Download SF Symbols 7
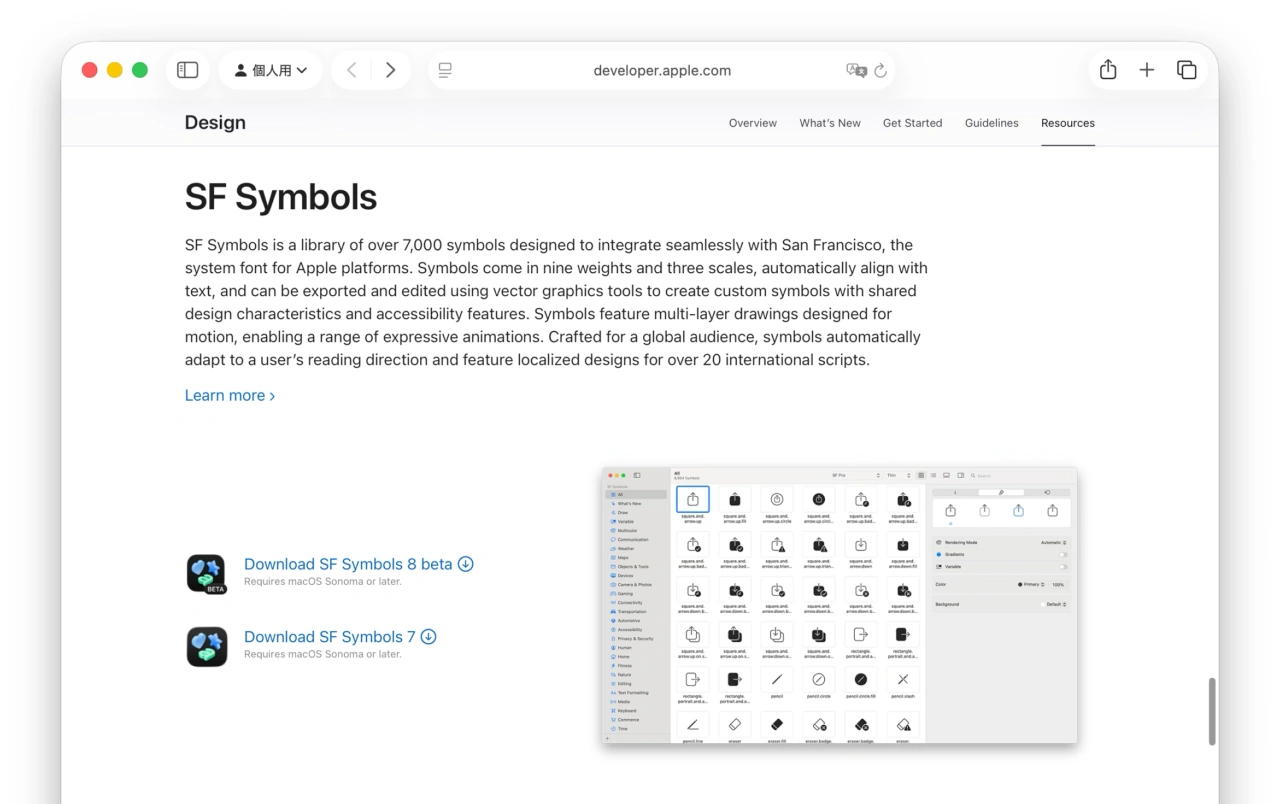This screenshot has height=804, width=1280. tap(340, 637)
